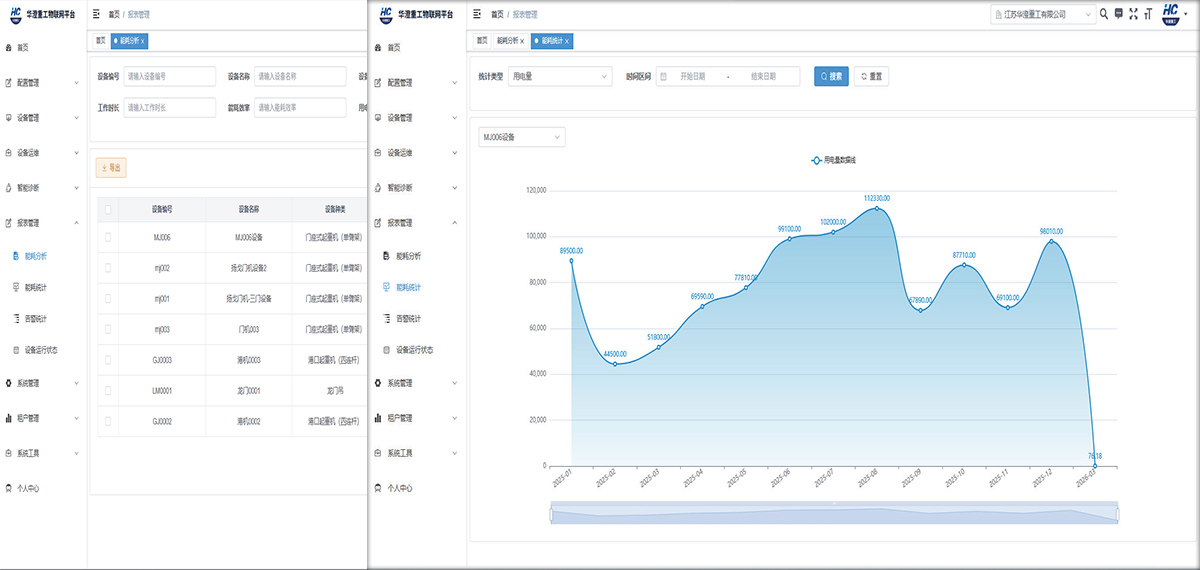This screenshot has width=1200, height=570.
Task: Open 设备运行状态 in right window sidebar
Action: point(414,350)
